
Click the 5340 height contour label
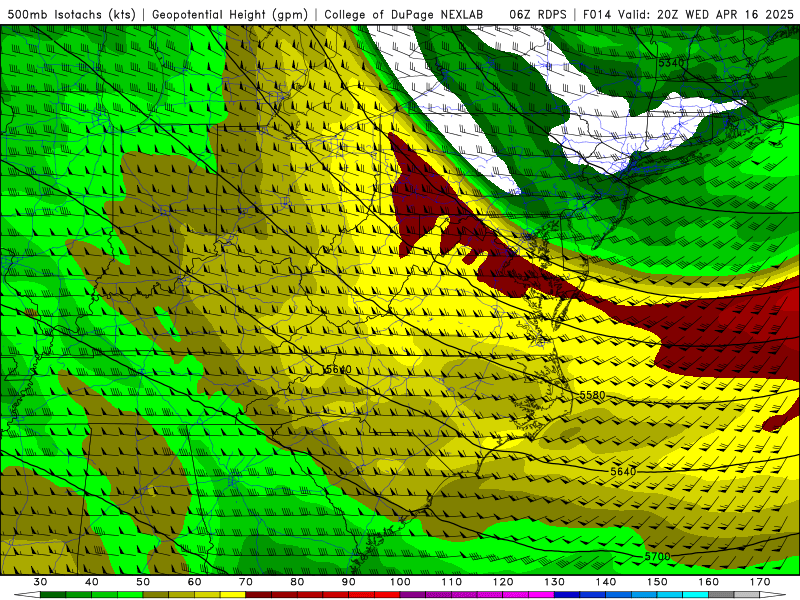670,63
